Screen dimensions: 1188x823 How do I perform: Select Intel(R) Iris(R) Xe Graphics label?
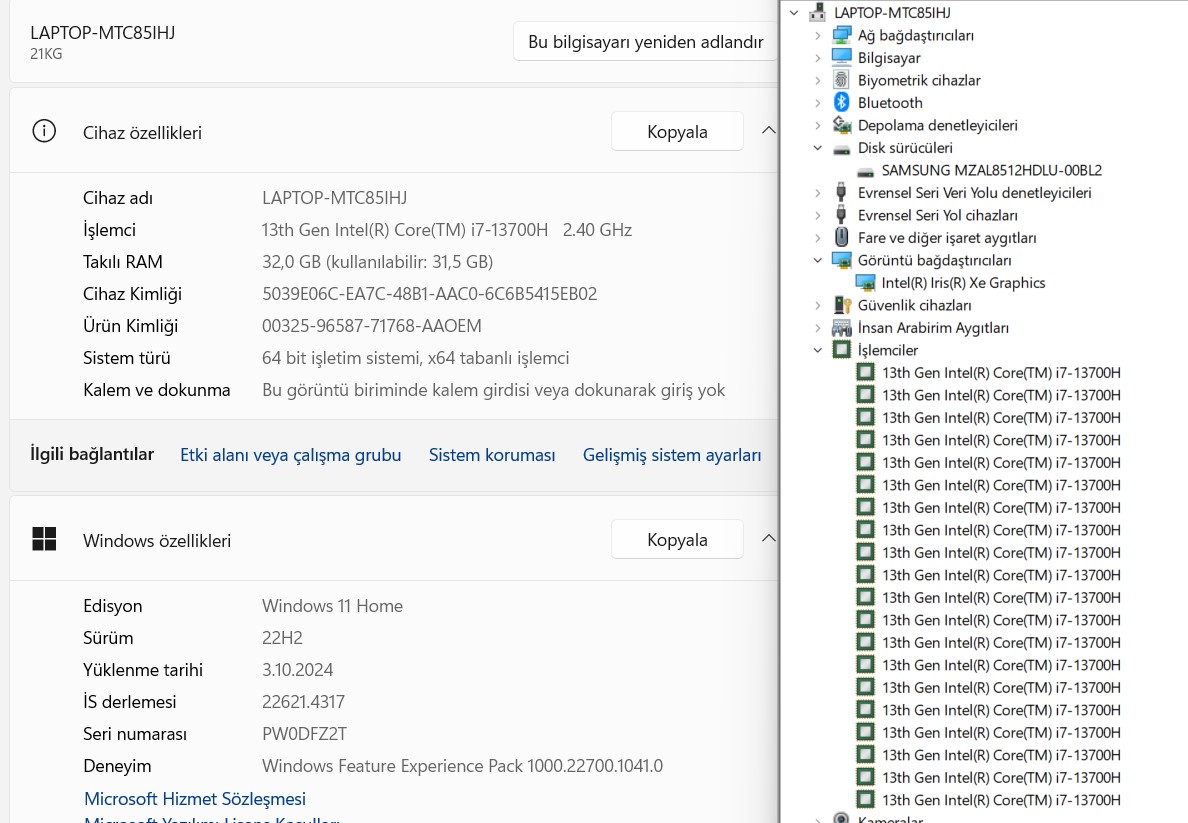pyautogui.click(x=963, y=283)
